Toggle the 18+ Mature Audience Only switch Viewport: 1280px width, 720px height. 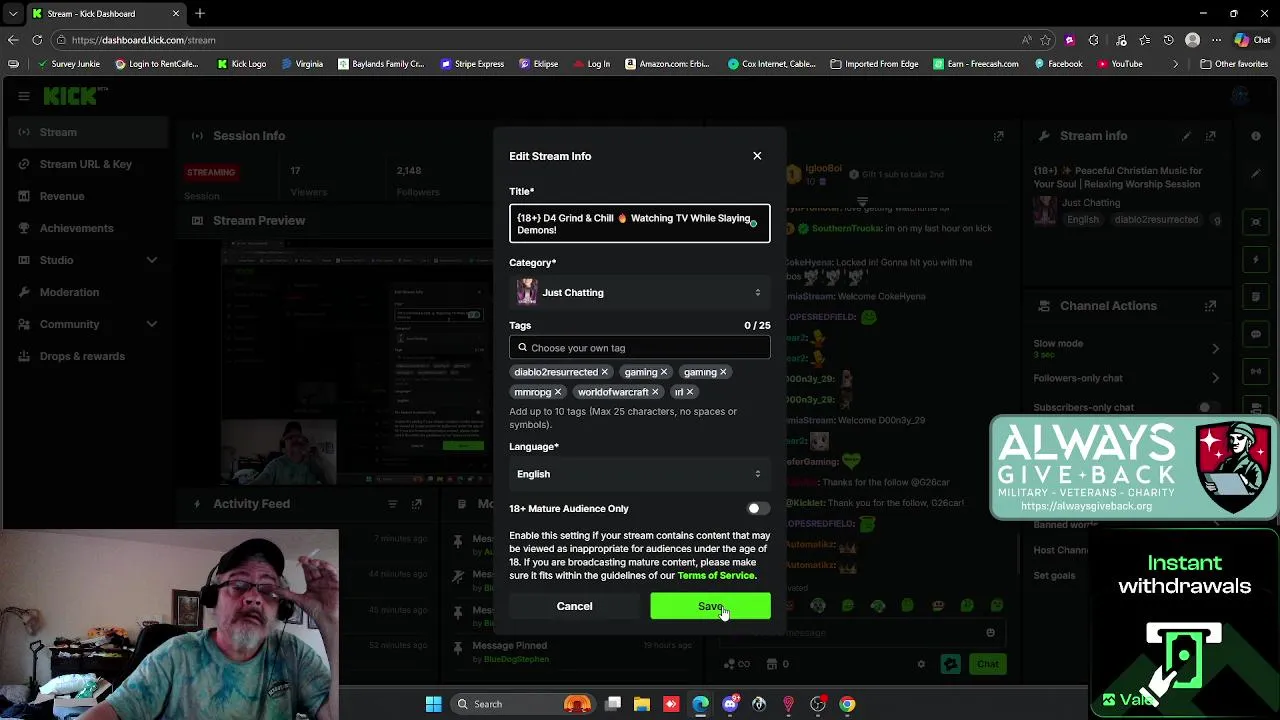[x=759, y=509]
